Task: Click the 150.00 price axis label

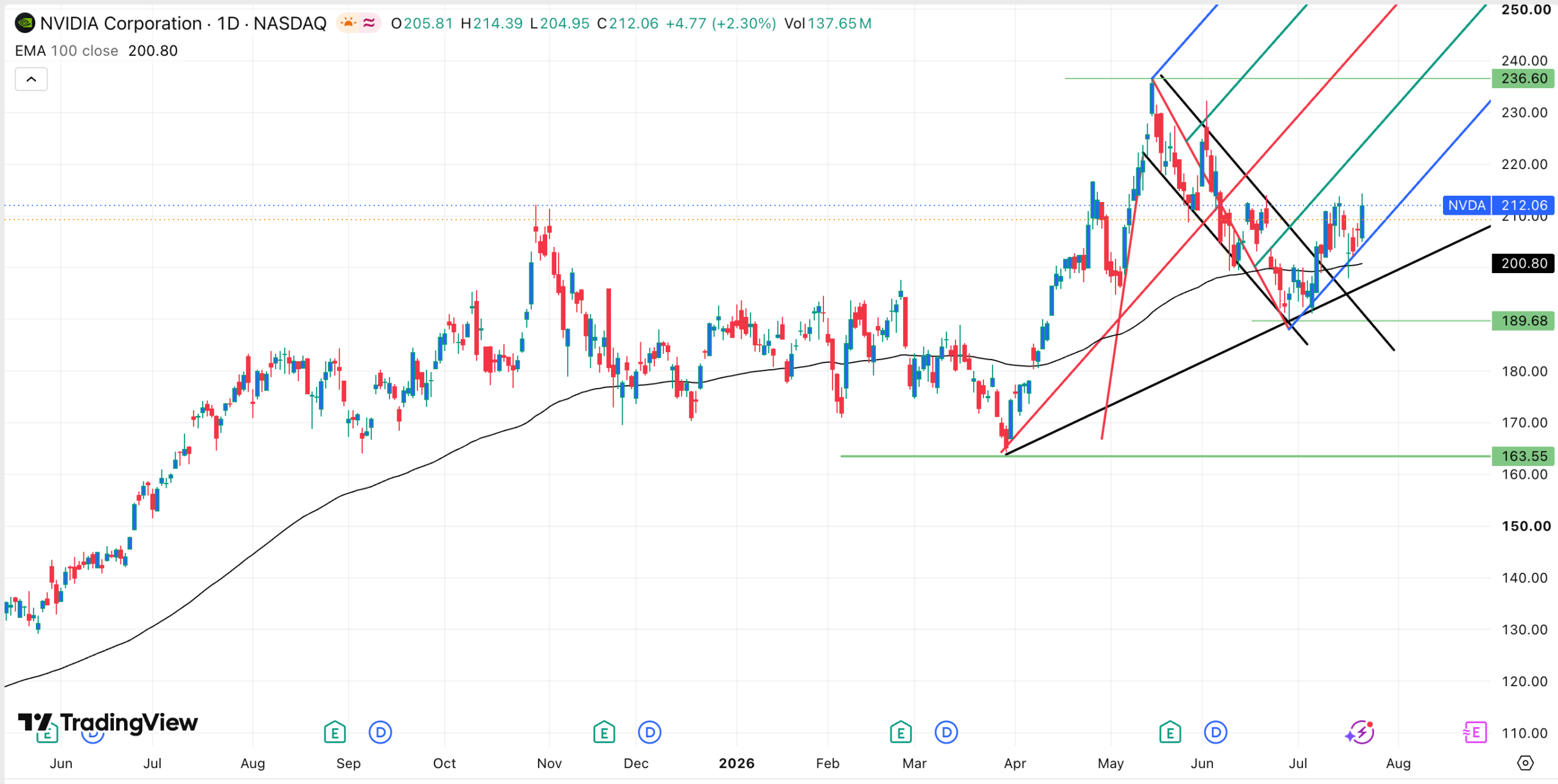Action: (1525, 526)
